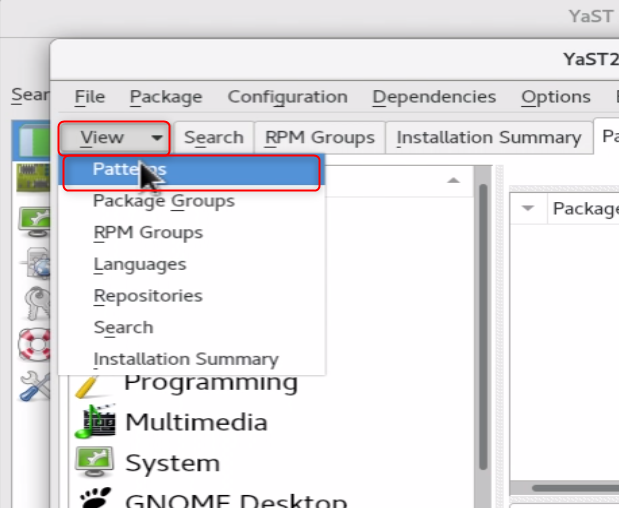The image size is (619, 508).
Task: Click the System monitor icon in list
Action: (94, 462)
